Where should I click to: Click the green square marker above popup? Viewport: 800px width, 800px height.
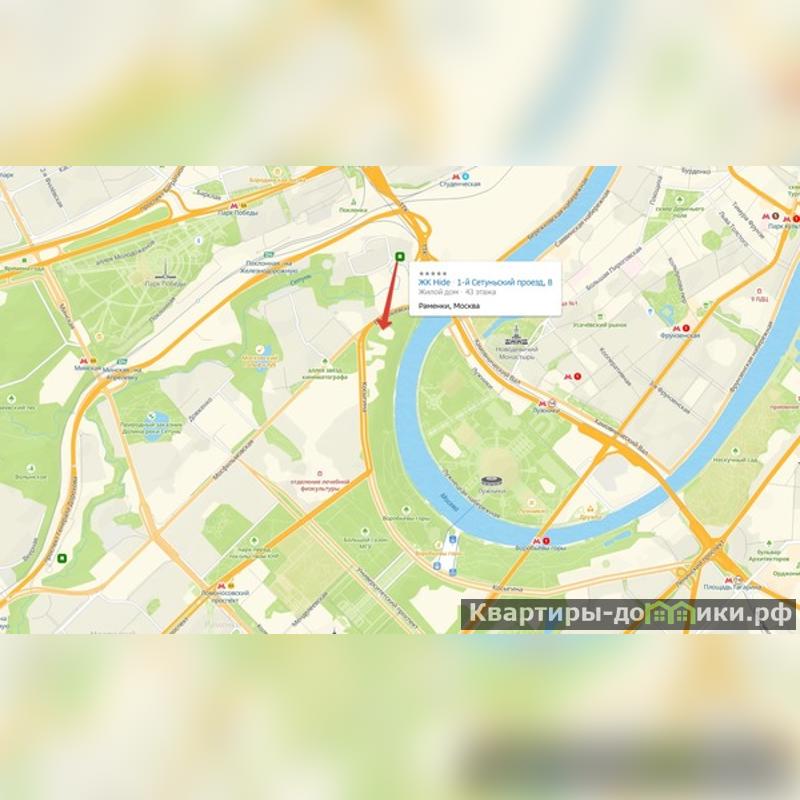click(399, 256)
